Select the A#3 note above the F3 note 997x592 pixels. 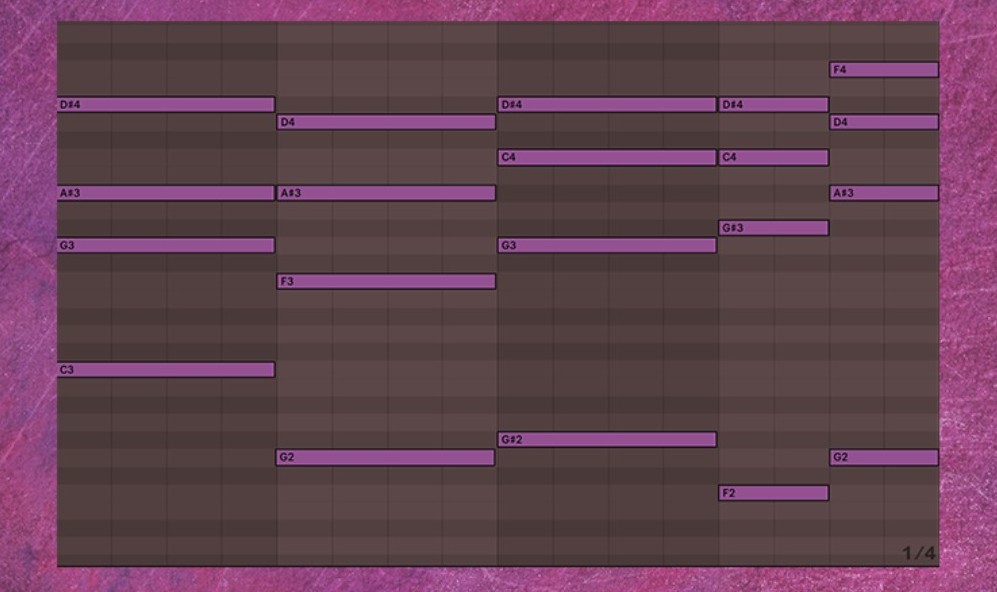point(386,193)
